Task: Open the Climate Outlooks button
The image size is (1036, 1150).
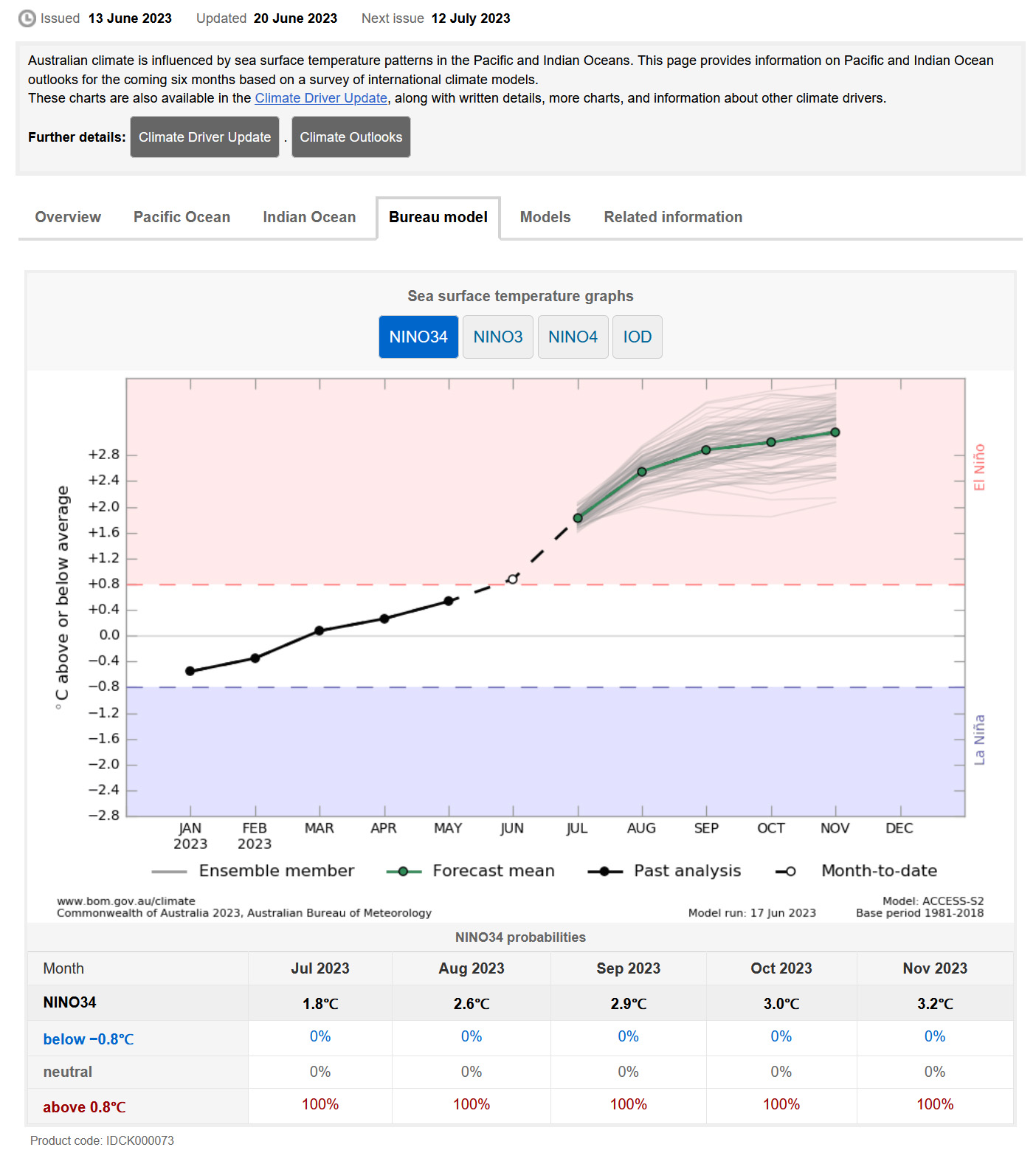Action: point(350,137)
